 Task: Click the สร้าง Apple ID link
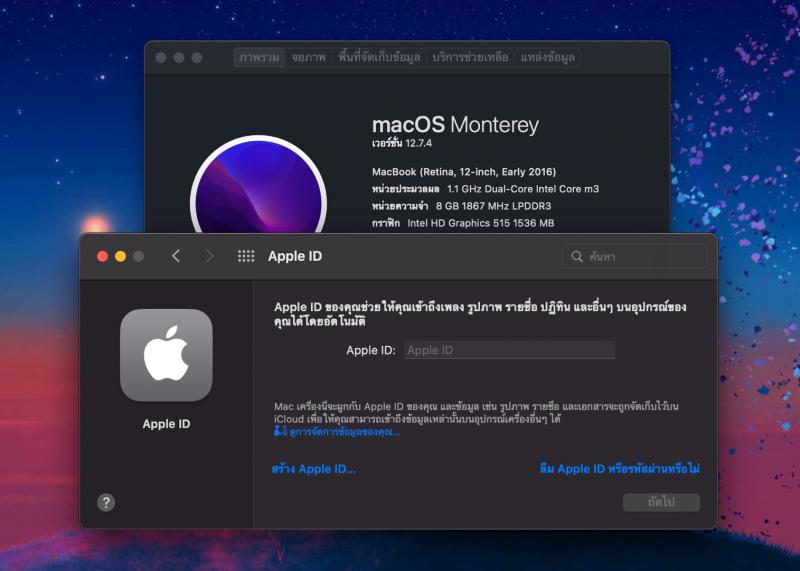pyautogui.click(x=313, y=468)
